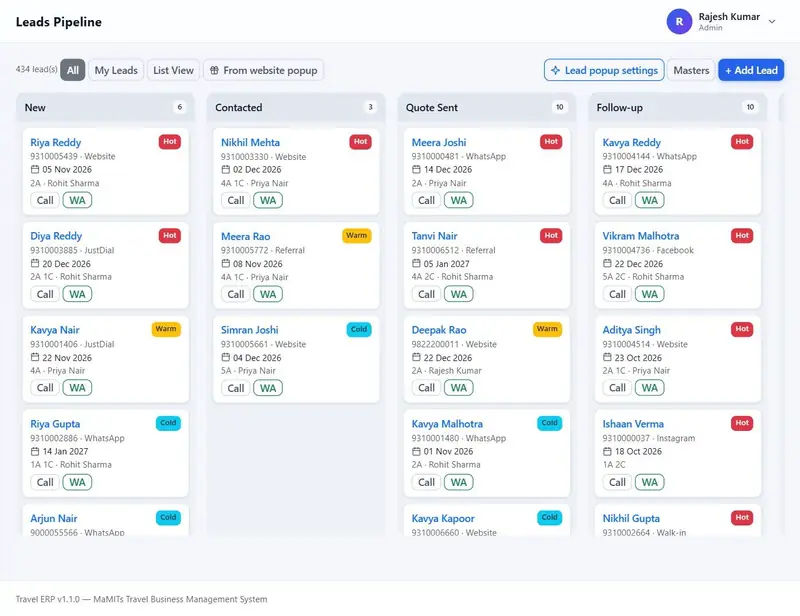This screenshot has height=616, width=800.
Task: Open WA for Vikram Malhotra
Action: click(x=649, y=294)
